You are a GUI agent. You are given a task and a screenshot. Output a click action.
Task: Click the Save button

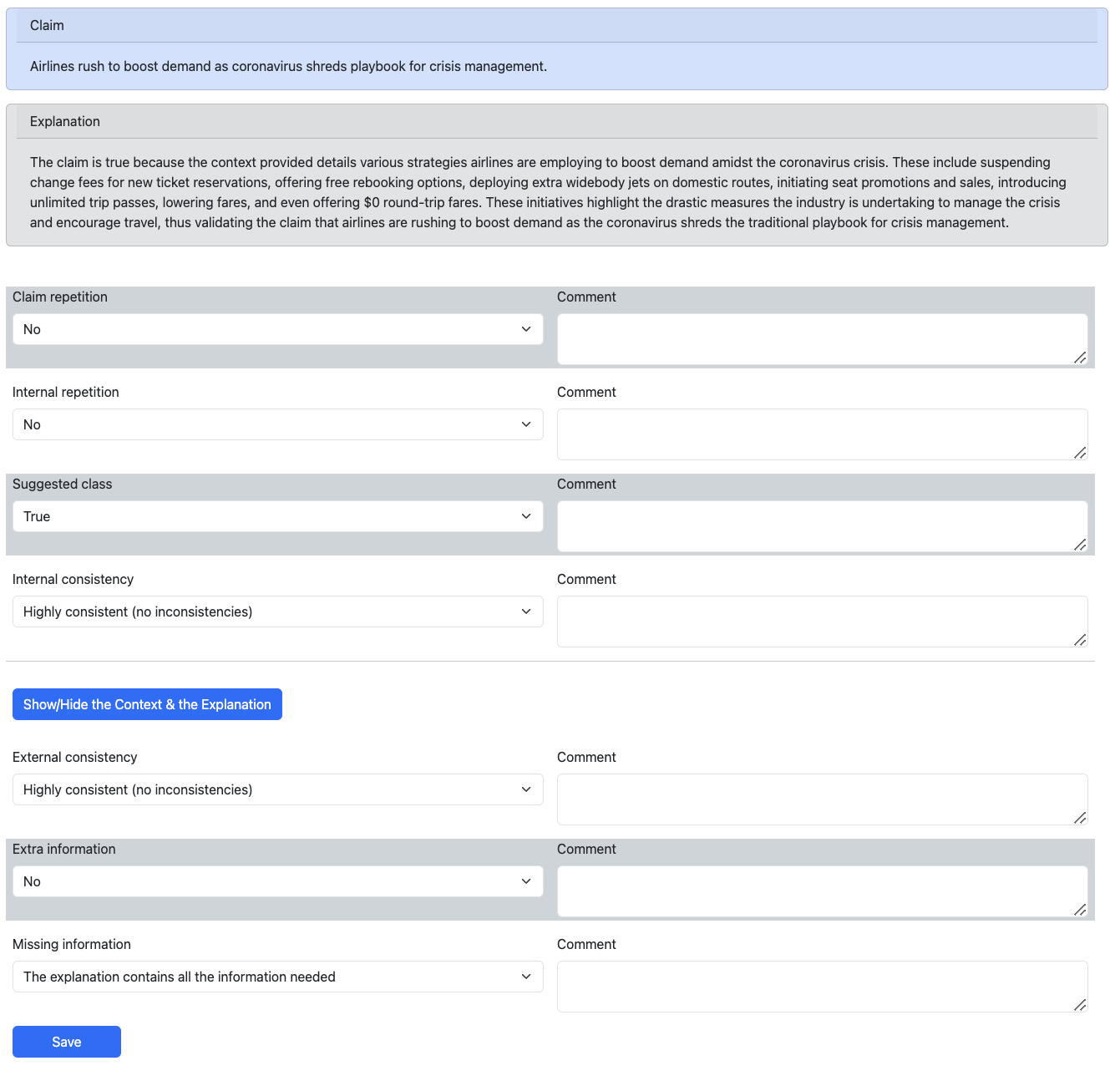67,1042
